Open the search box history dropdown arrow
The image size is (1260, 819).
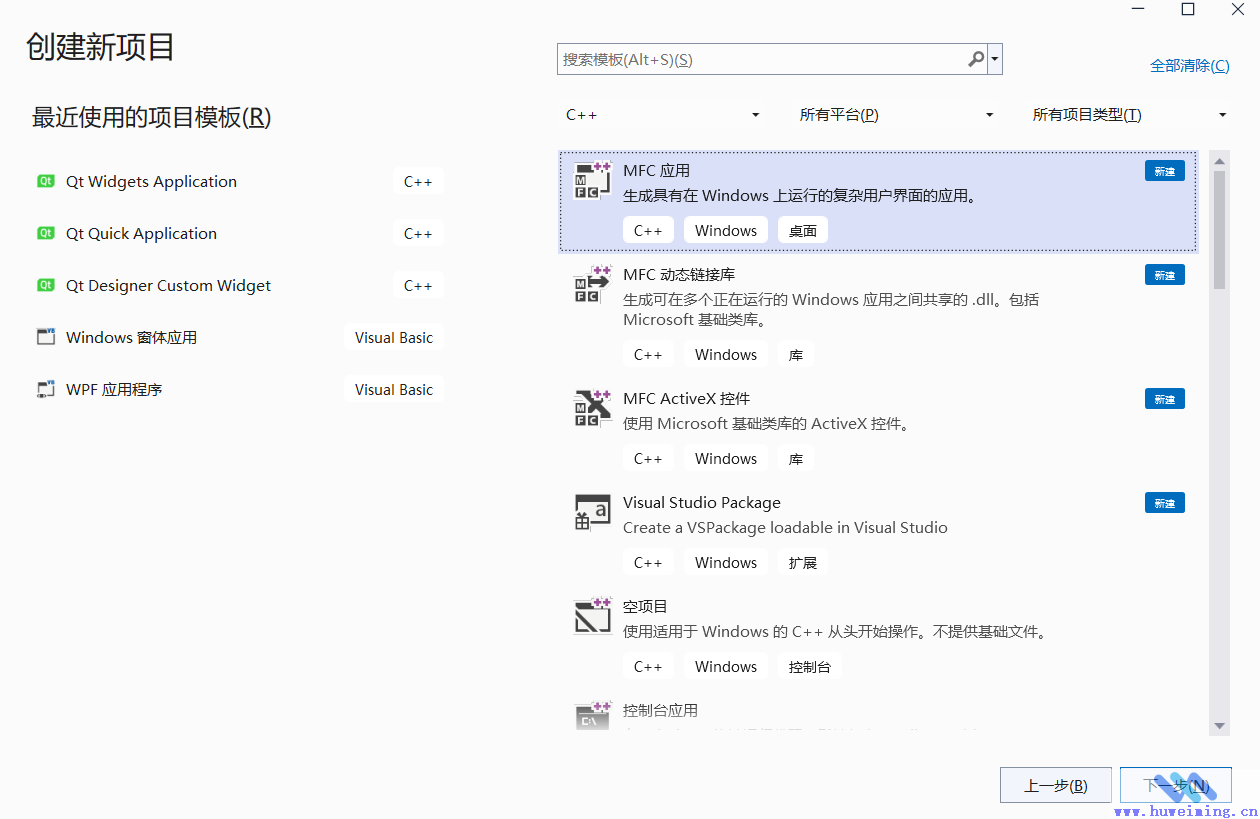995,59
